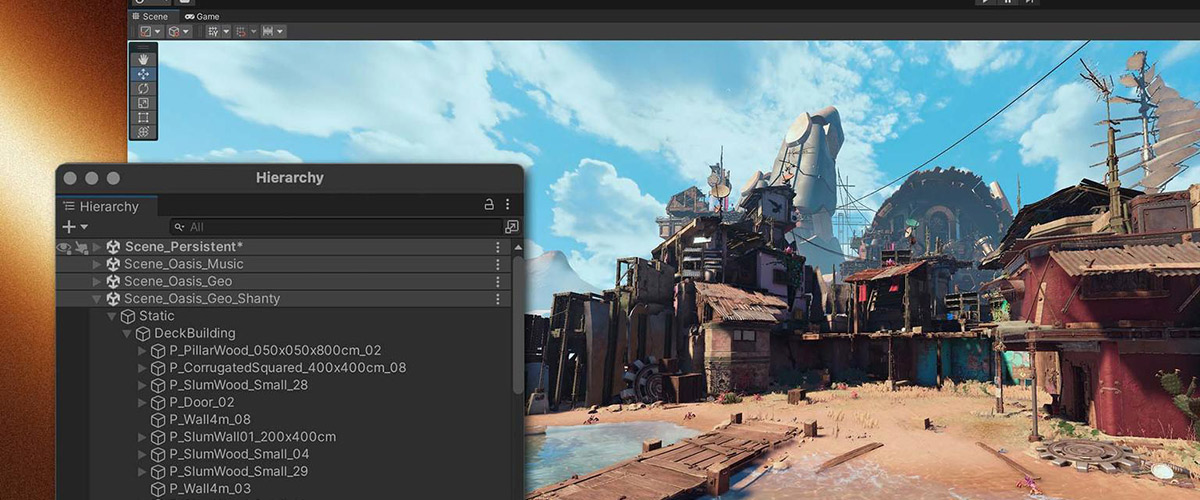This screenshot has width=1200, height=500.
Task: Open the create menu dropdown arrow
Action: [84, 228]
